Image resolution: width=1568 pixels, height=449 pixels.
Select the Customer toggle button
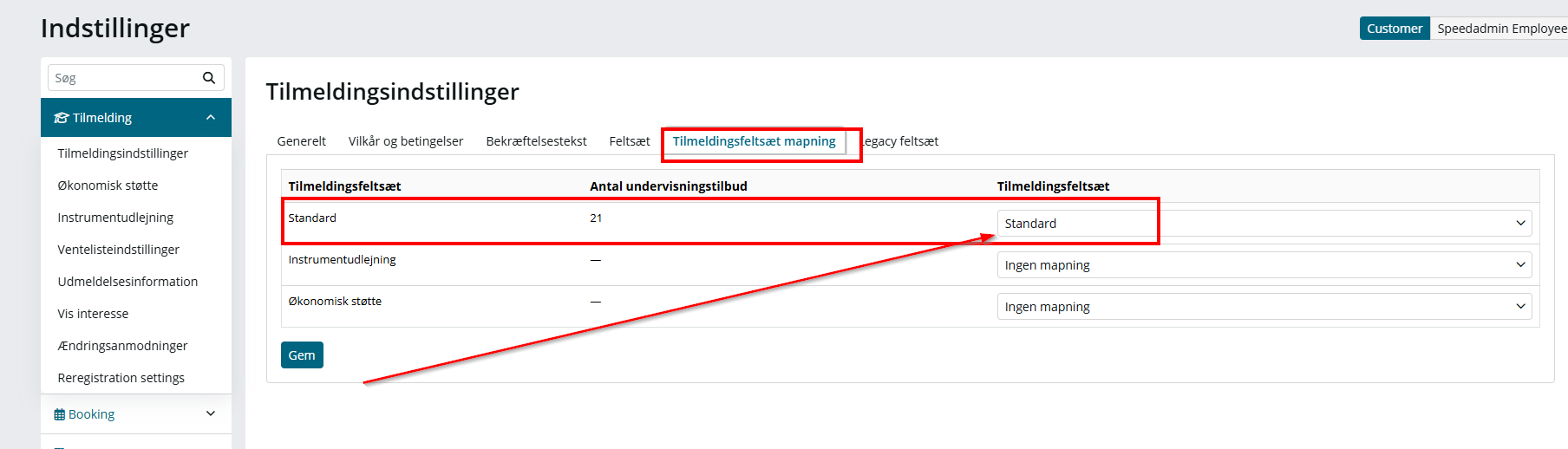tap(1395, 29)
